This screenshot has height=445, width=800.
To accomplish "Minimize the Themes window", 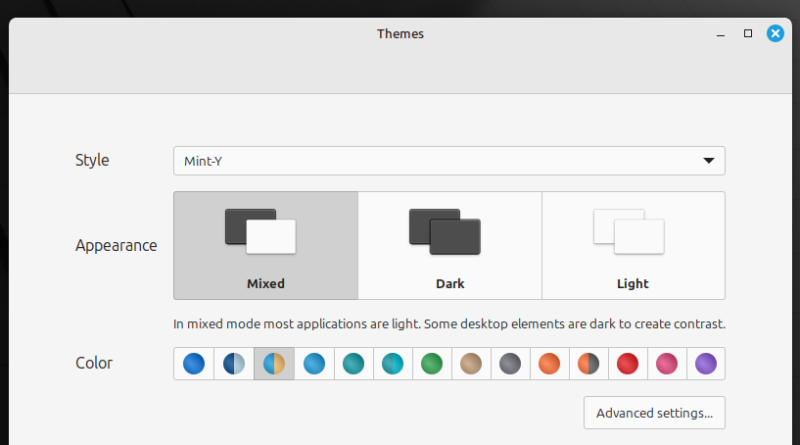I will point(720,35).
